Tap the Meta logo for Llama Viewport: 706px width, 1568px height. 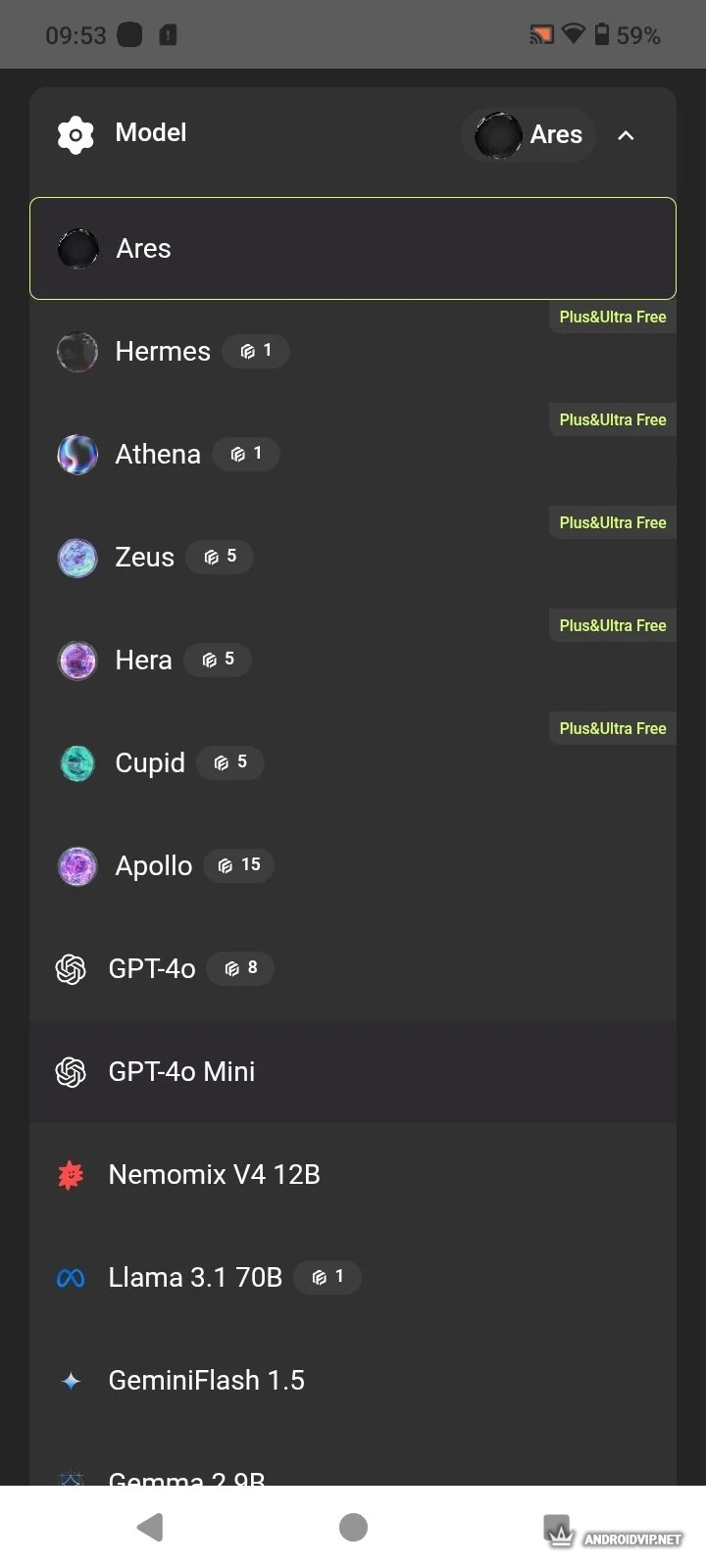[71, 1278]
